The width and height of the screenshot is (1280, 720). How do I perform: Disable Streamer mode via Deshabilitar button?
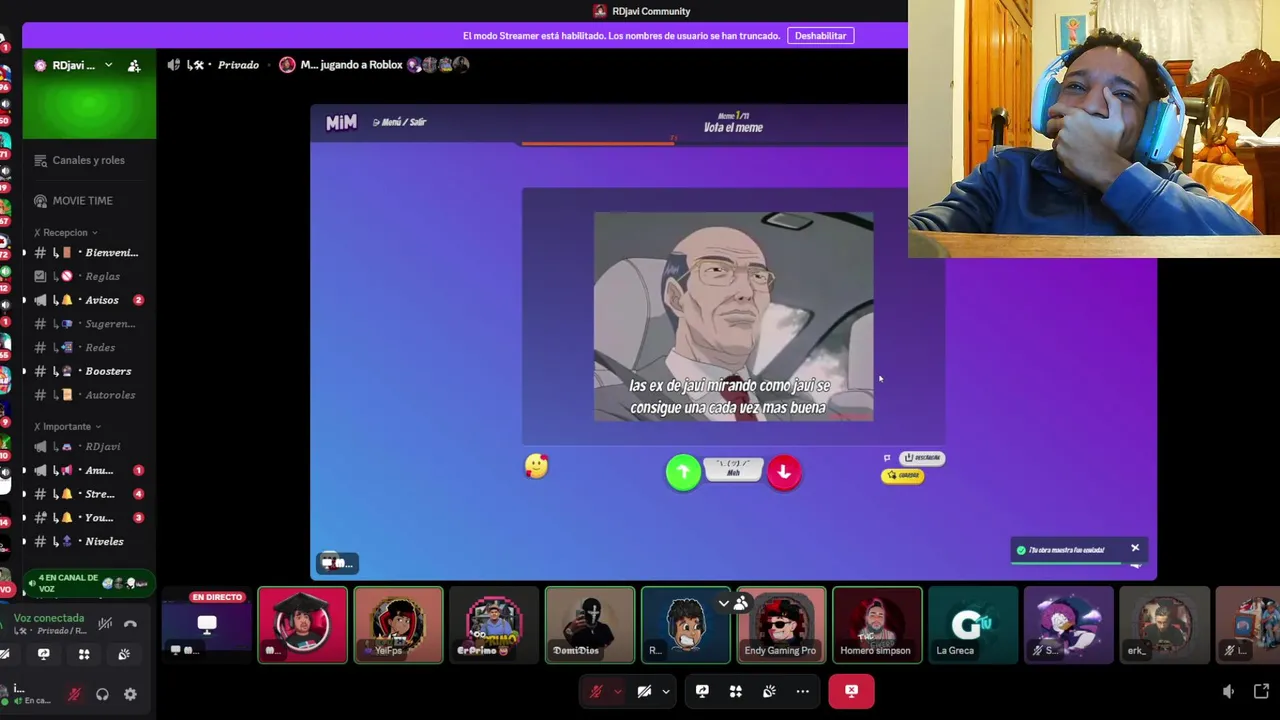(x=820, y=36)
